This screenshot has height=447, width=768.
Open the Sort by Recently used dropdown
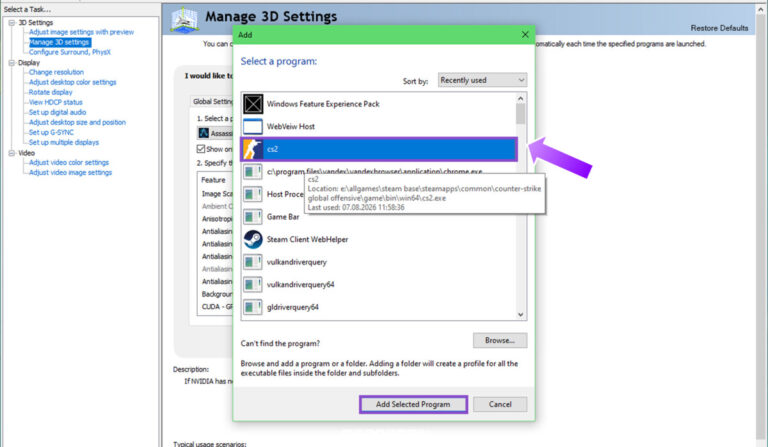pos(482,80)
